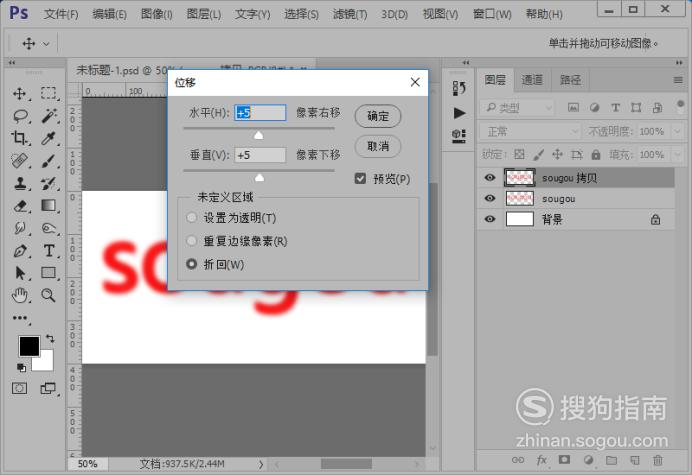Hide the sougou 拷贝 layer
Image resolution: width=692 pixels, height=475 pixels.
click(489, 177)
